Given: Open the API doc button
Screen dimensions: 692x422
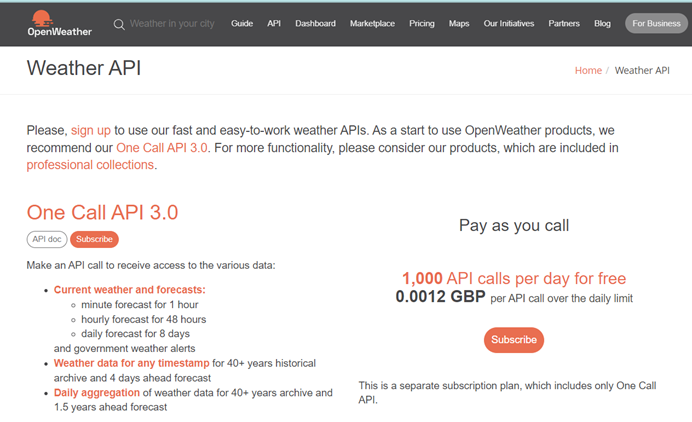Looking at the screenshot, I should 47,239.
